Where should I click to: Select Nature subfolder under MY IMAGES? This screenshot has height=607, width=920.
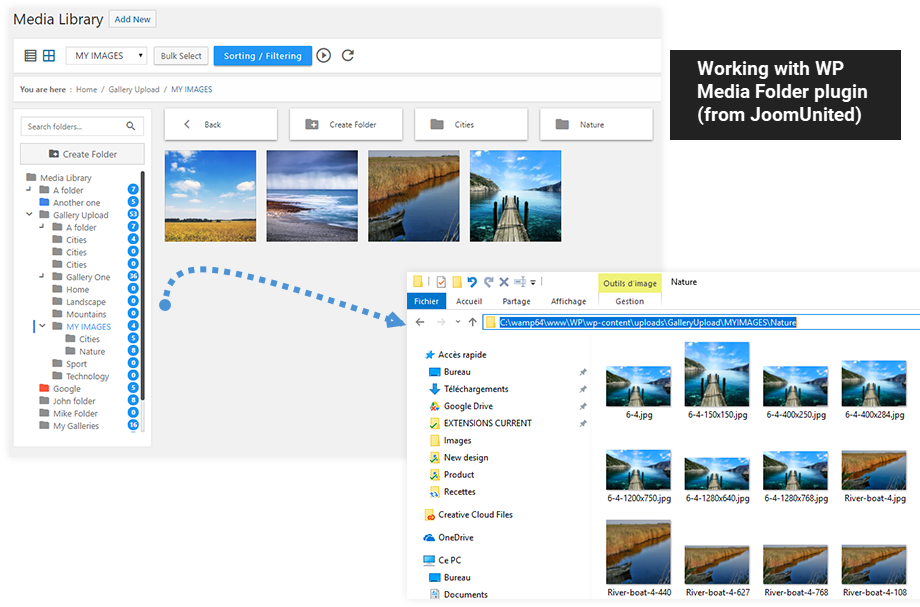click(x=92, y=352)
